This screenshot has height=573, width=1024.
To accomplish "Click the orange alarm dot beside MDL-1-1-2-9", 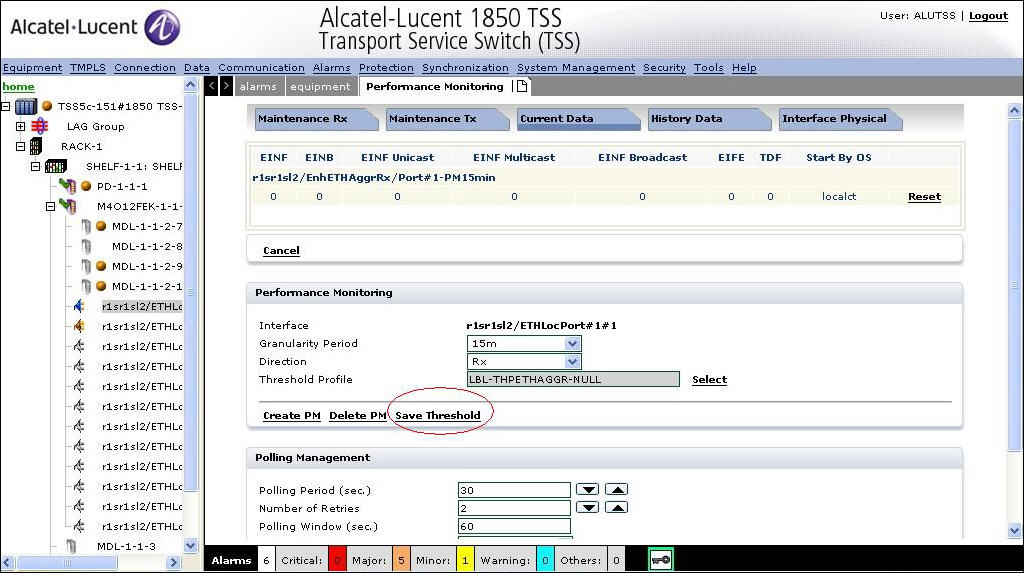I will coord(101,267).
